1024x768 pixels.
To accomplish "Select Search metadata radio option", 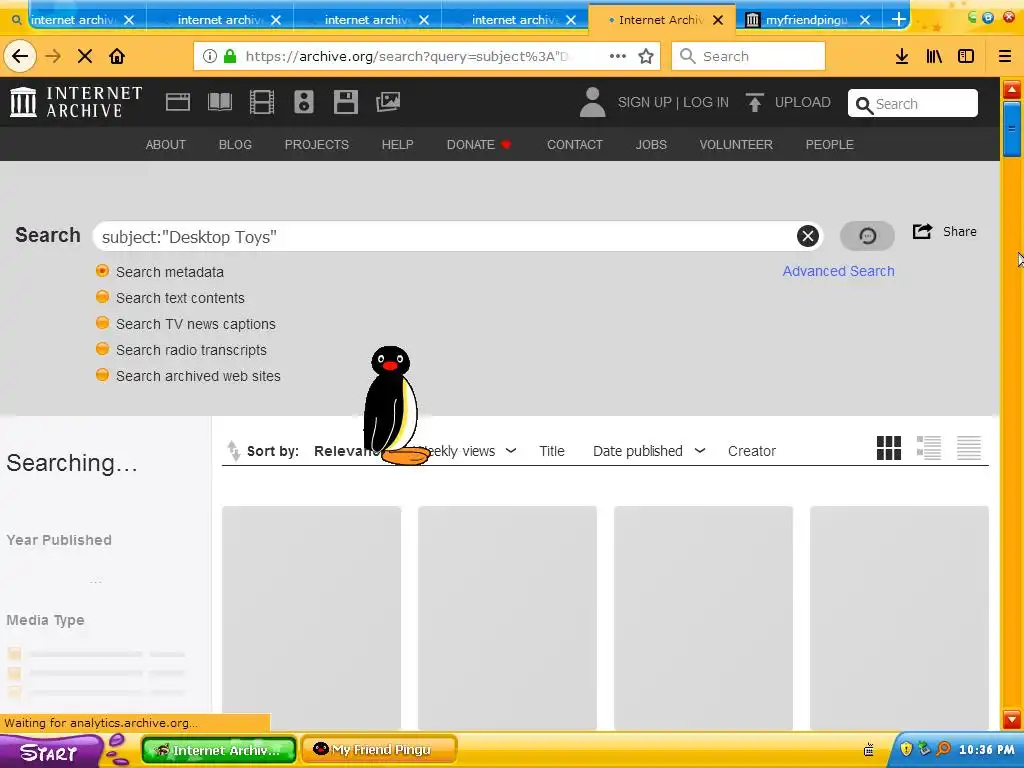I will click(x=103, y=270).
